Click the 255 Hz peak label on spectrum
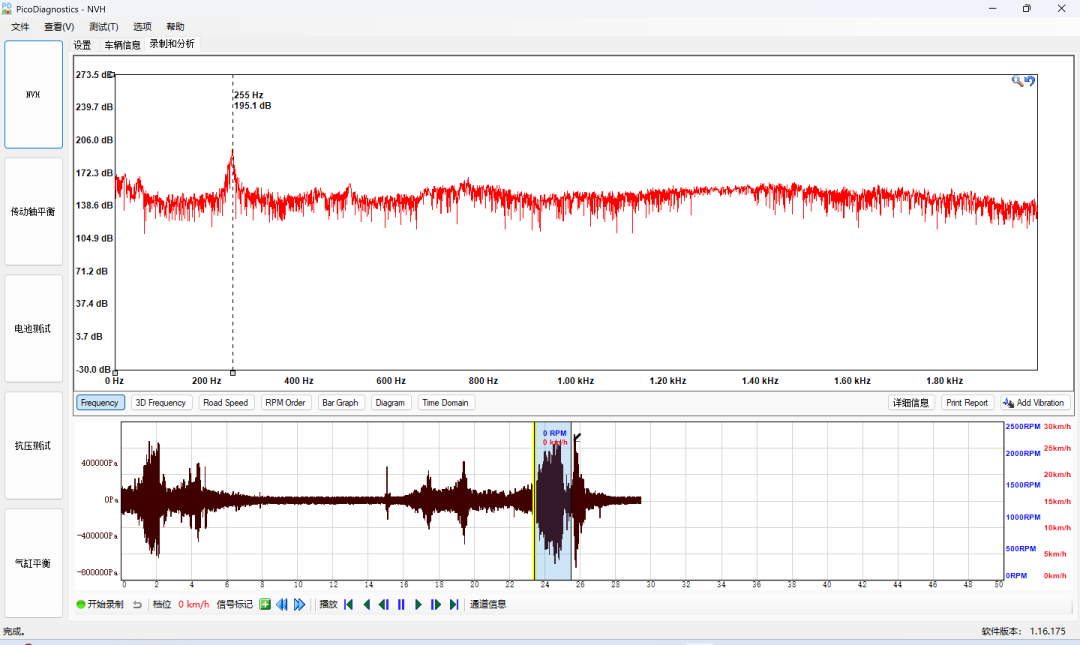1080x645 pixels. [x=249, y=95]
